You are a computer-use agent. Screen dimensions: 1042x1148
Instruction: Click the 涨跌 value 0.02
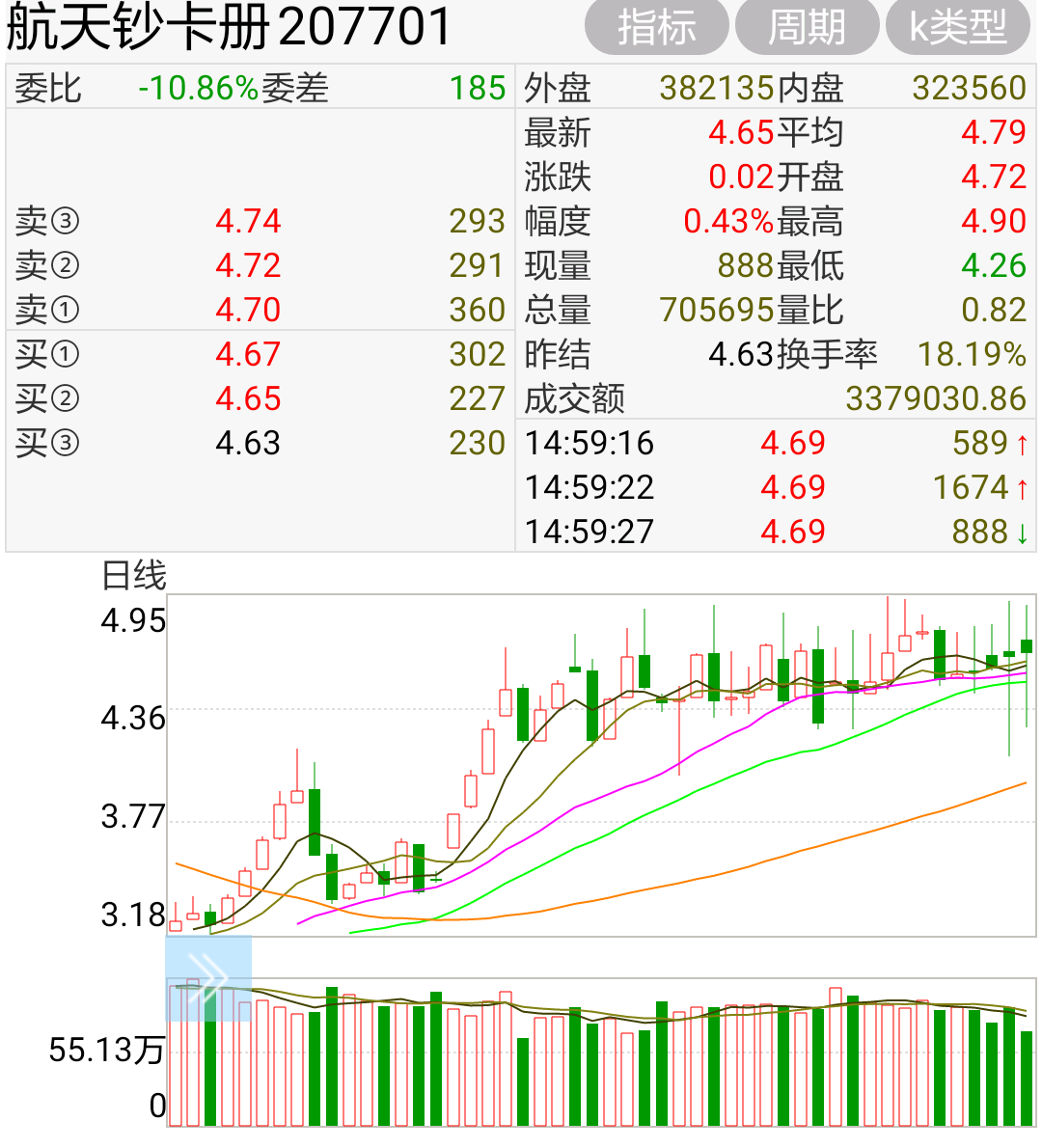(x=741, y=178)
